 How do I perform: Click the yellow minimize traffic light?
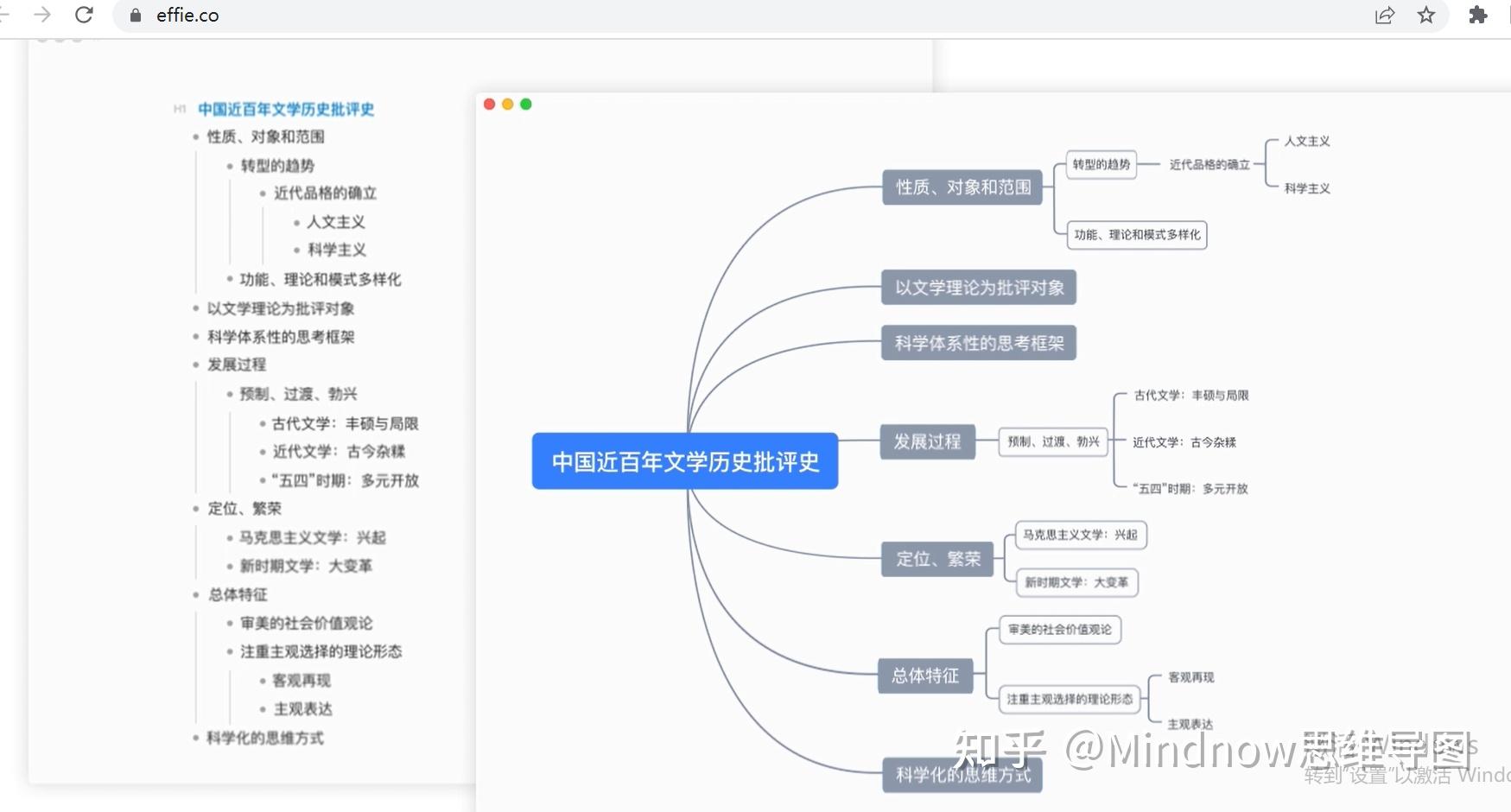(x=508, y=104)
